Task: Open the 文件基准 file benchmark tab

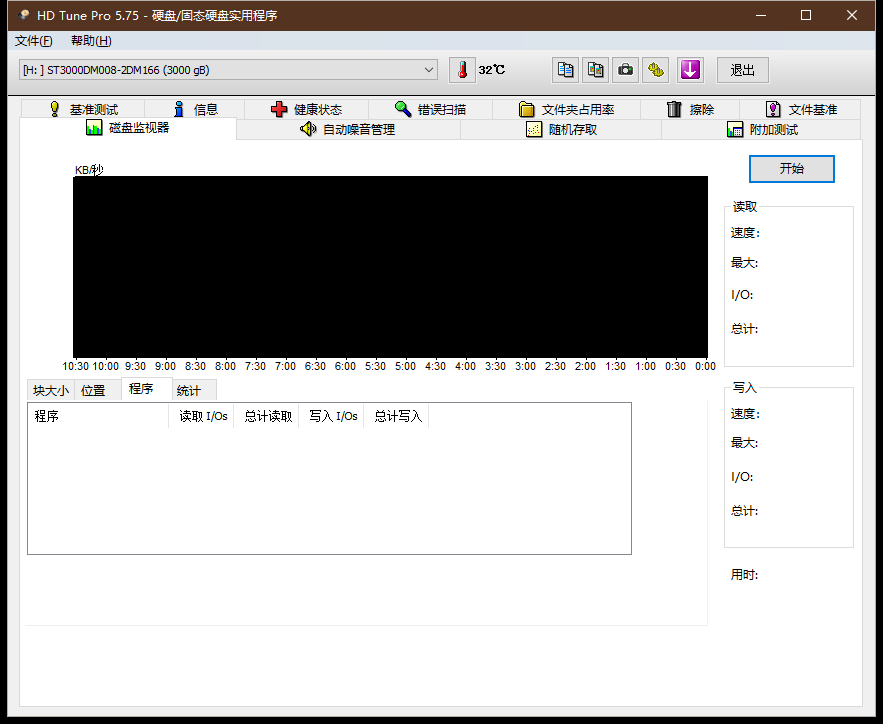Action: pos(800,109)
